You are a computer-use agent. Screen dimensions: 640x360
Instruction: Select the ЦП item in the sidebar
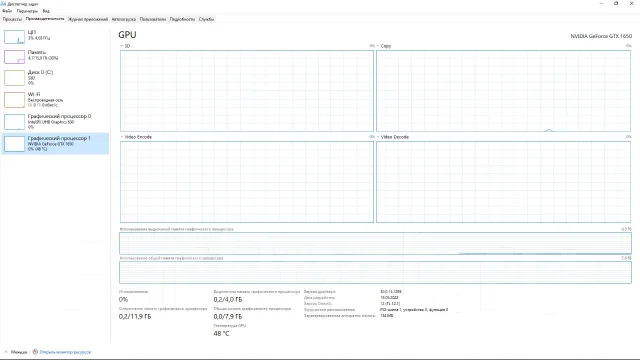(56, 36)
